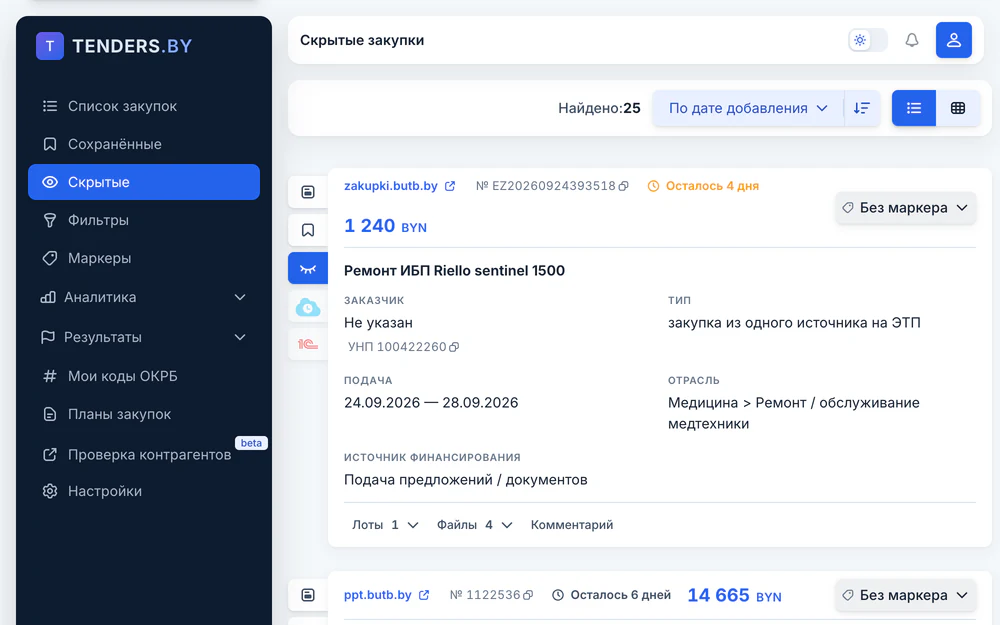Click customer value Не указан
Screen dimensions: 1000x625
click(378, 323)
